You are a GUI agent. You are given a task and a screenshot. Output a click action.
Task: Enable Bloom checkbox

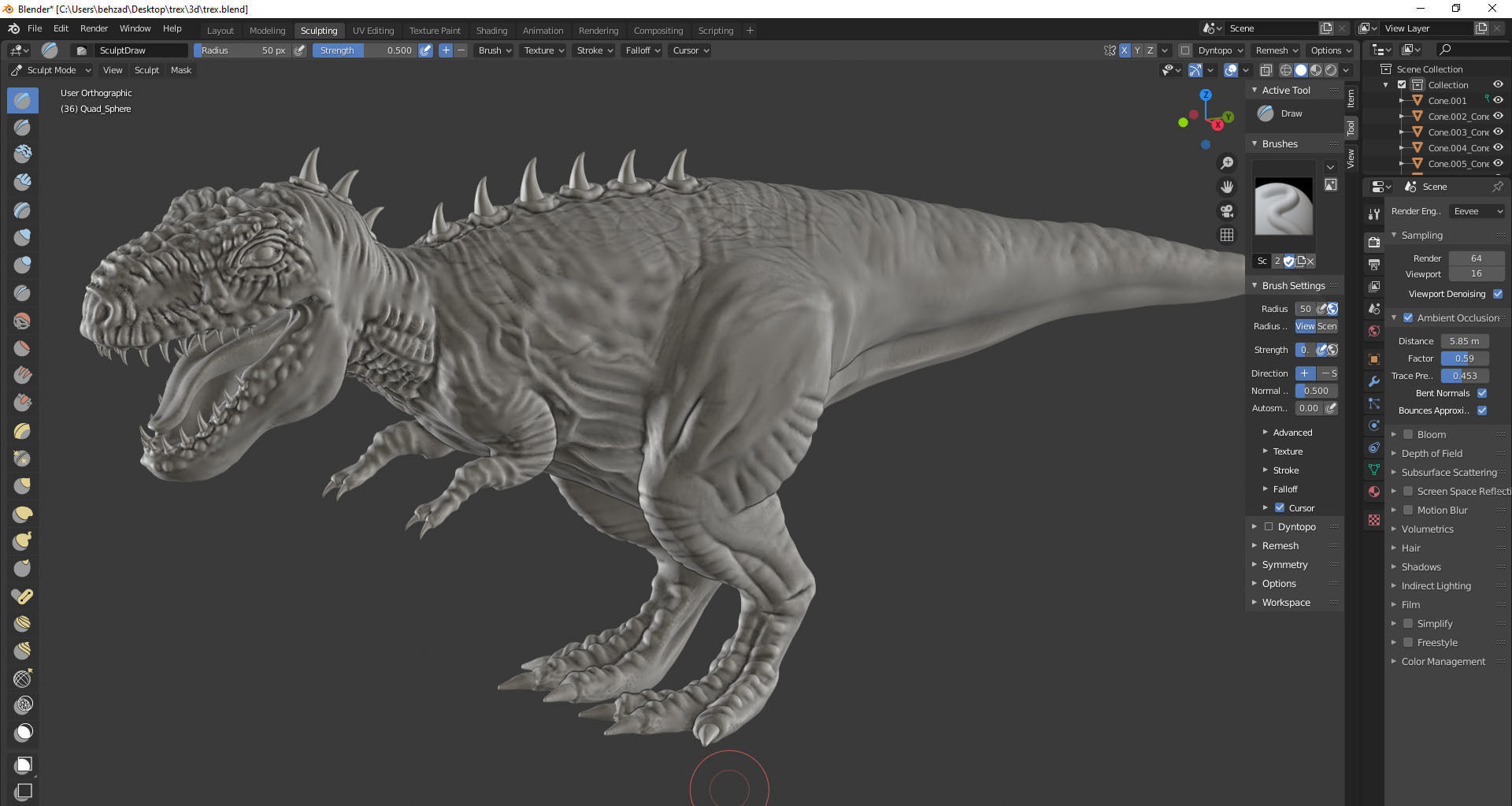click(1408, 434)
